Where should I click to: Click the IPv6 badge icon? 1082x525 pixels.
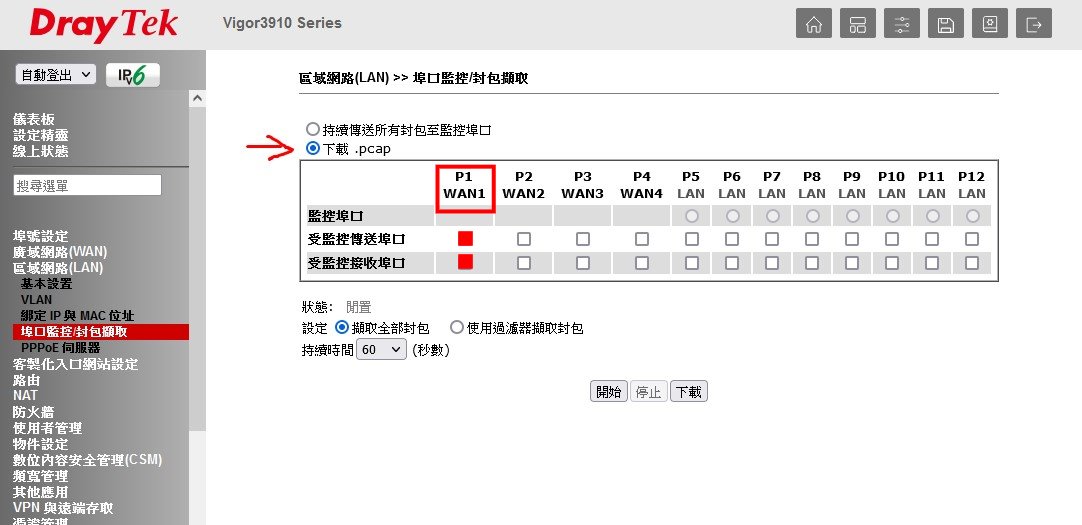(132, 75)
